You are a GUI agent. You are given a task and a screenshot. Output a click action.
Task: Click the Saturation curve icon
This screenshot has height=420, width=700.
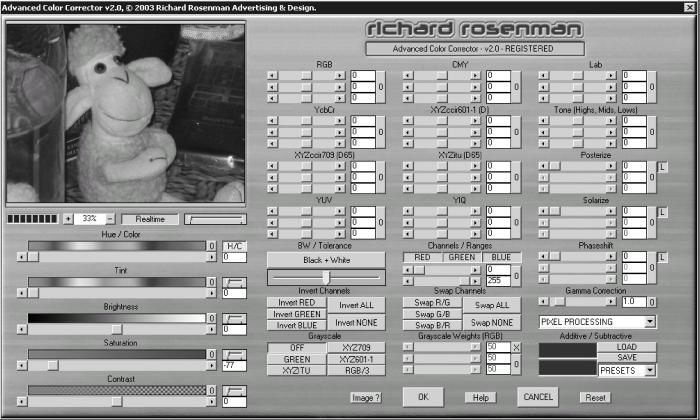tap(234, 354)
